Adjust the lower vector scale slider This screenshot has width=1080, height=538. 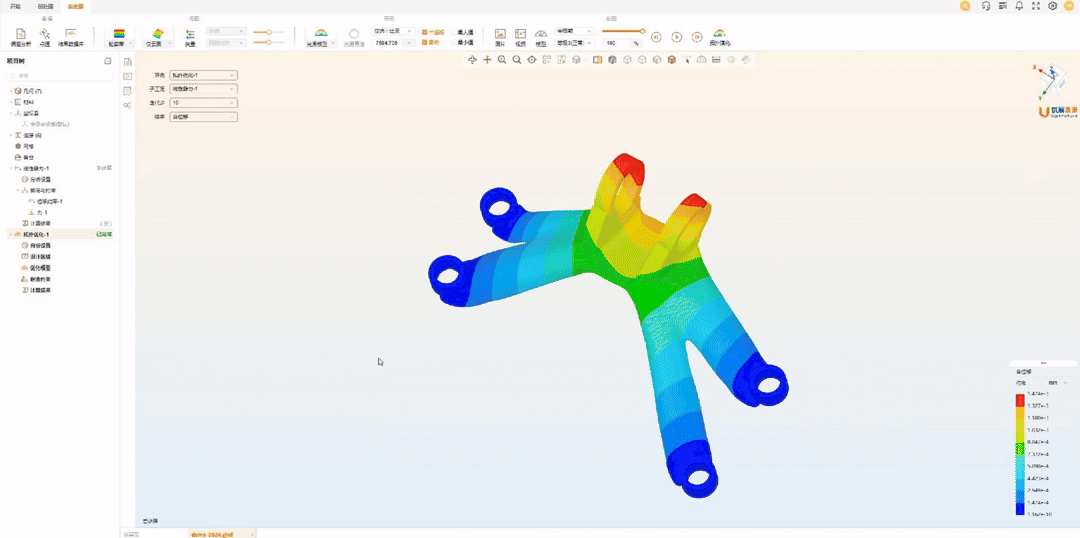(x=269, y=42)
